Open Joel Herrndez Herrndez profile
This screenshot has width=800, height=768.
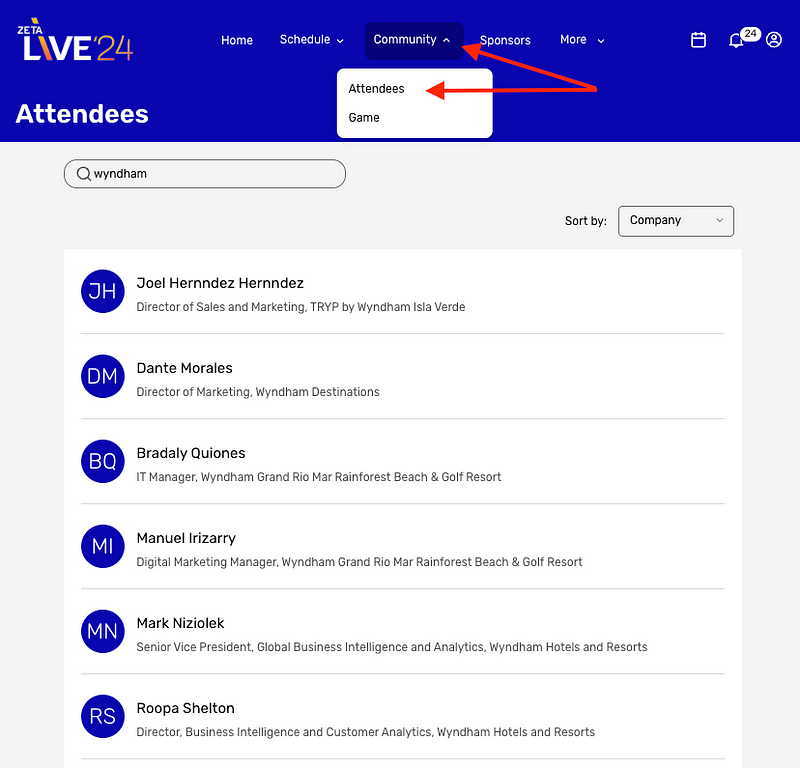pos(220,283)
